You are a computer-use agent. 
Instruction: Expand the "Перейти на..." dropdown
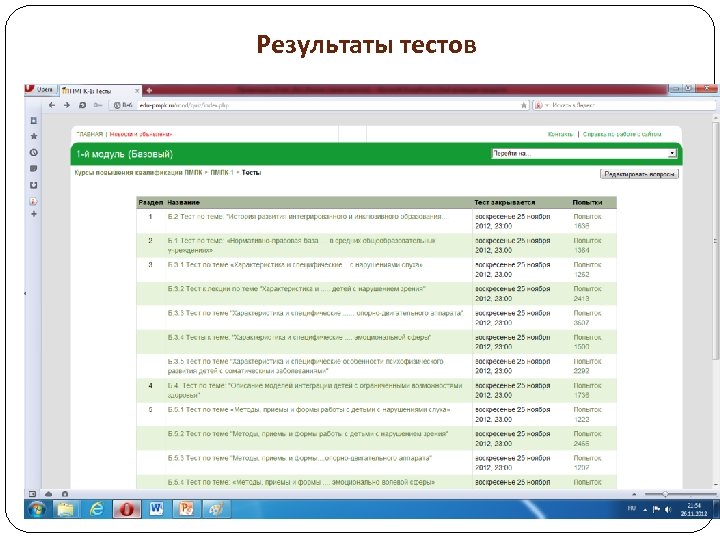[x=584, y=153]
